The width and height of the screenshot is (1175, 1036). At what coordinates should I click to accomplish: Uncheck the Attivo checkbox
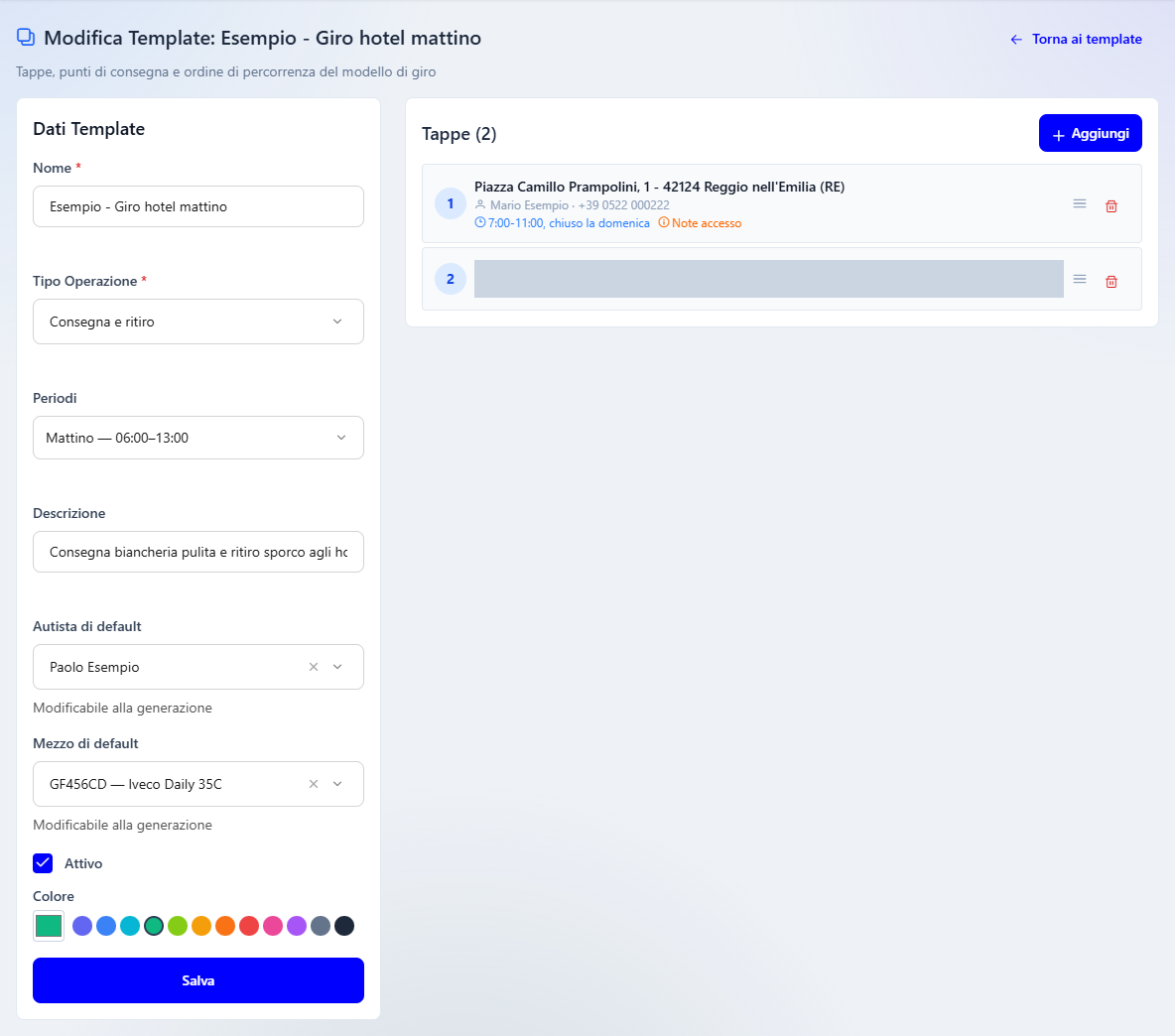coord(43,863)
